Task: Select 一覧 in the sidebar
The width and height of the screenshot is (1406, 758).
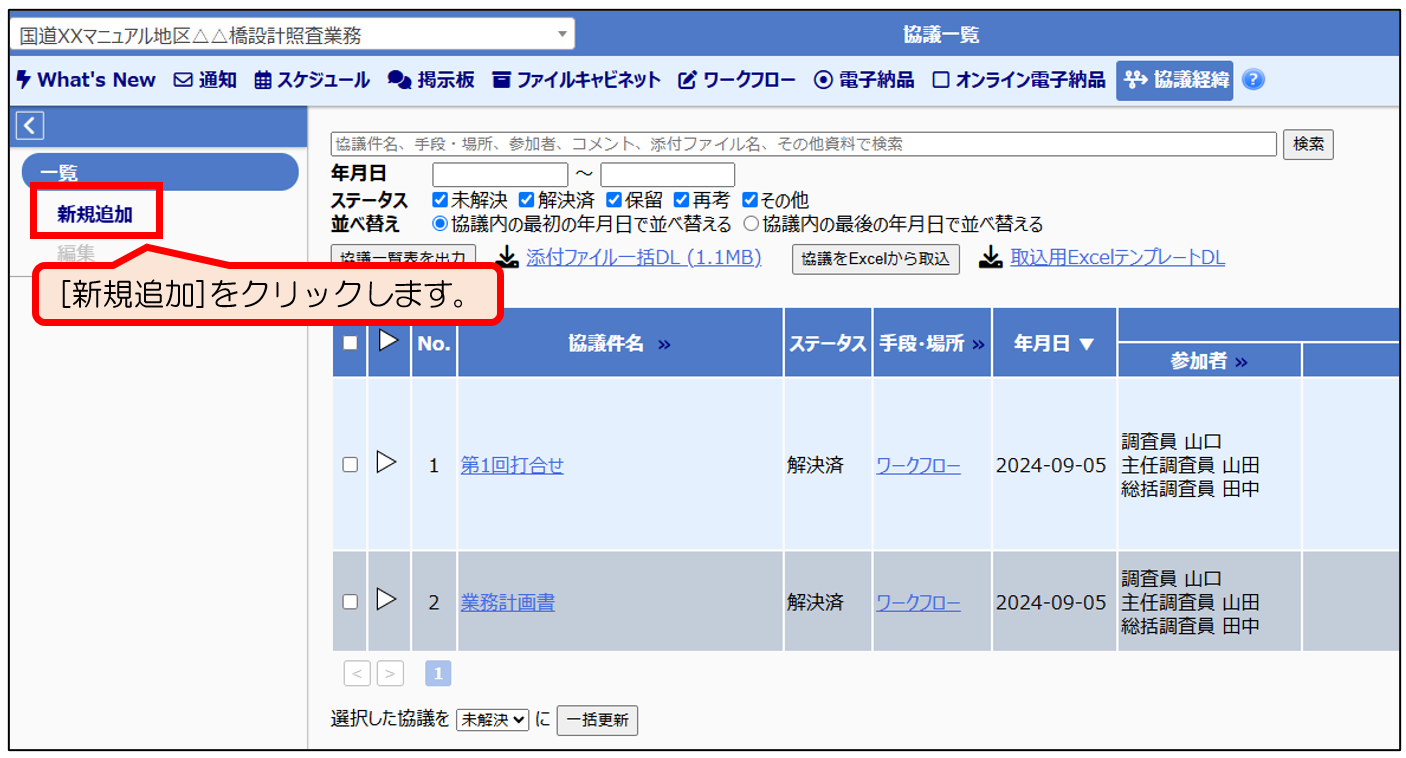Action: click(160, 172)
